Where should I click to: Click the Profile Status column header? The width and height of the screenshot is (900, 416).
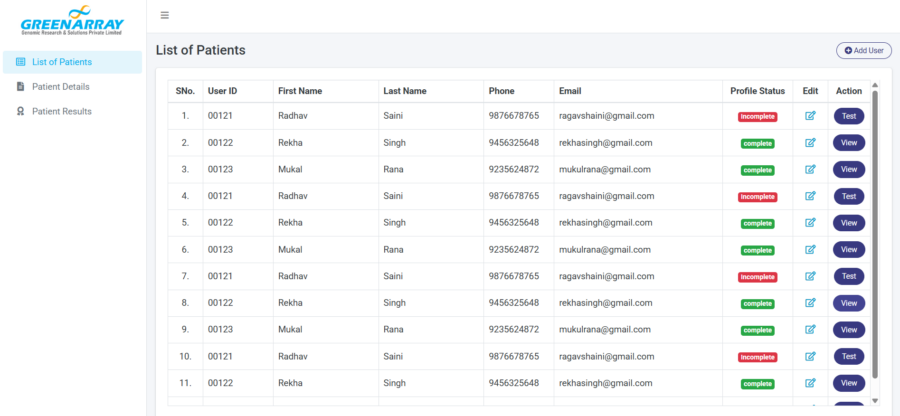pyautogui.click(x=757, y=91)
